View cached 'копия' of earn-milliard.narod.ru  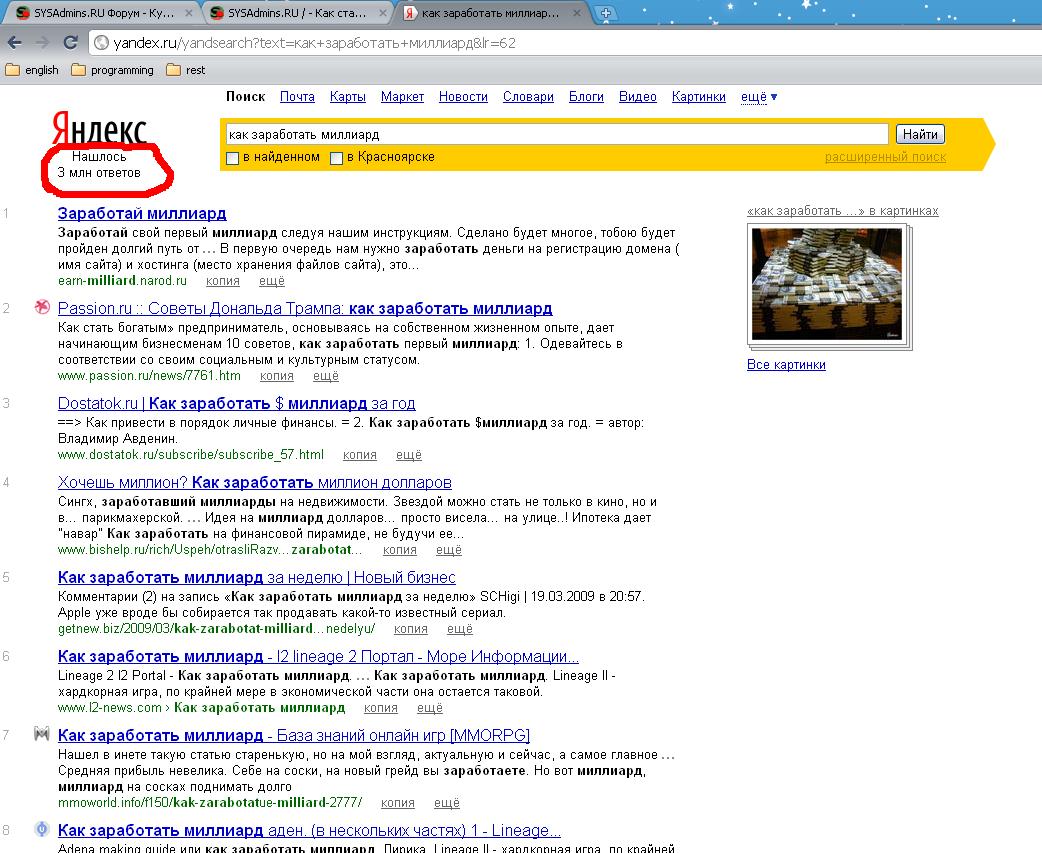tap(223, 281)
